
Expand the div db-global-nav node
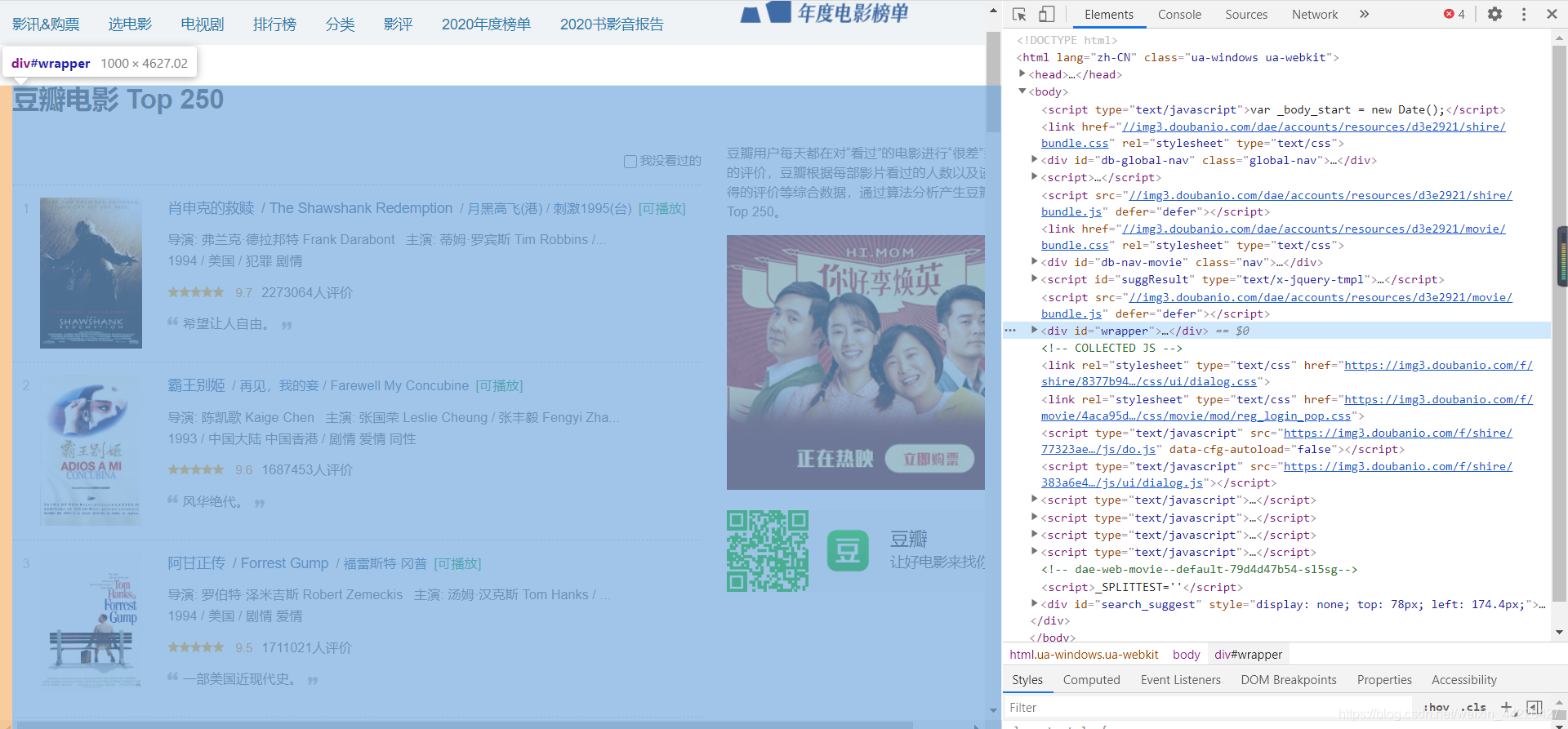(1035, 159)
